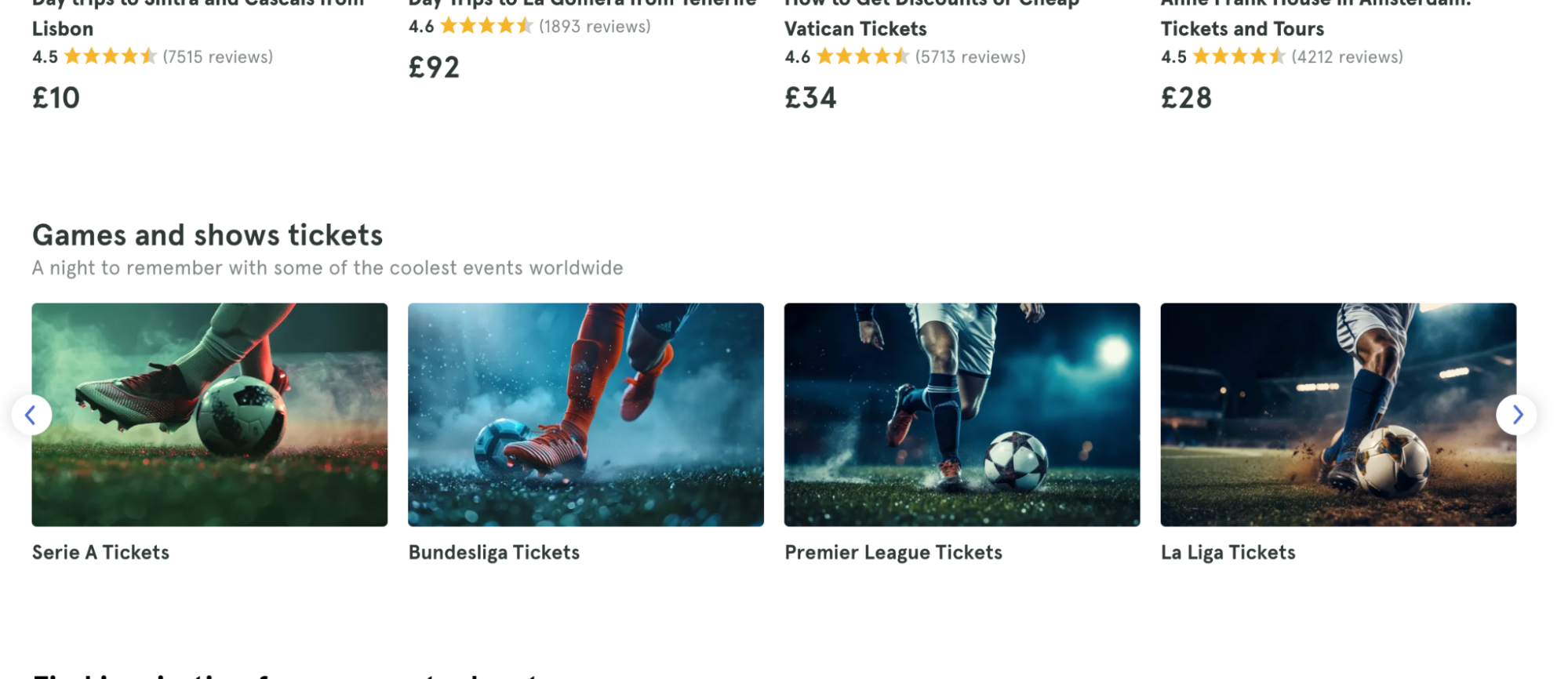Click the star rating for Anne Frank House
Viewport: 1568px width, 679px height.
point(1238,56)
